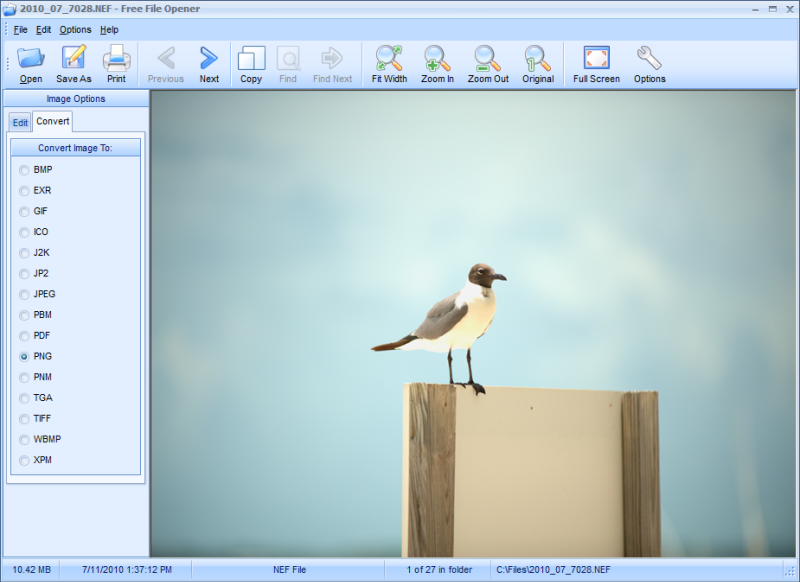The image size is (800, 582).
Task: Open the File menu
Action: click(20, 30)
